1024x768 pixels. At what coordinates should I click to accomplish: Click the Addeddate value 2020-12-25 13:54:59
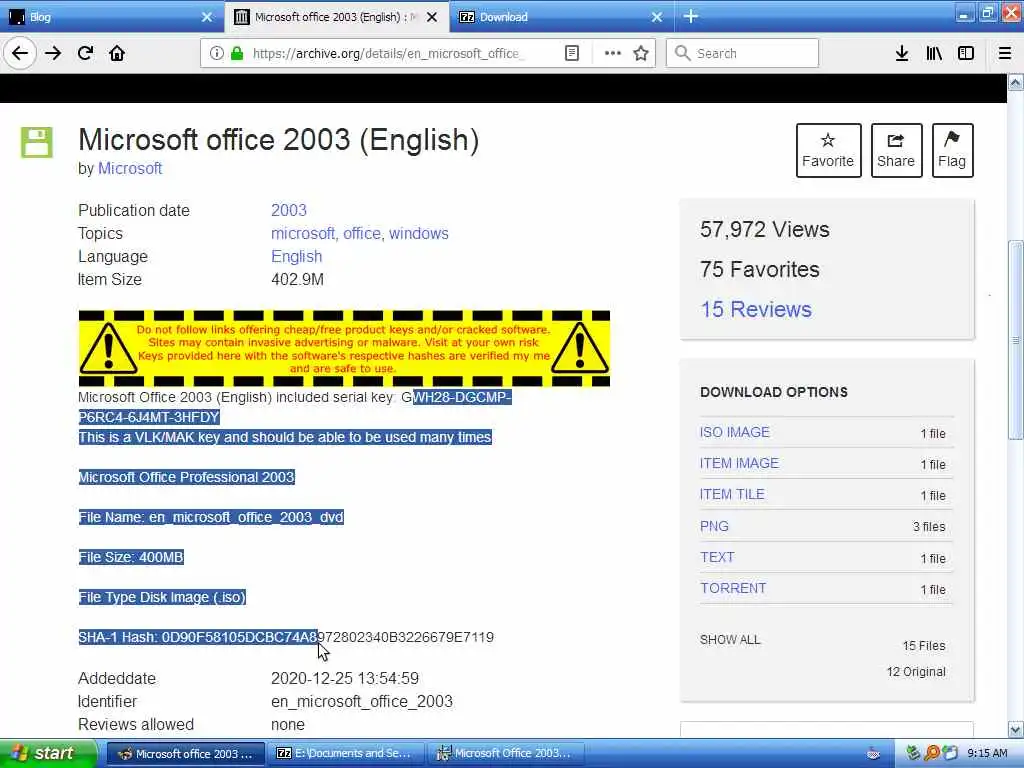pyautogui.click(x=345, y=679)
